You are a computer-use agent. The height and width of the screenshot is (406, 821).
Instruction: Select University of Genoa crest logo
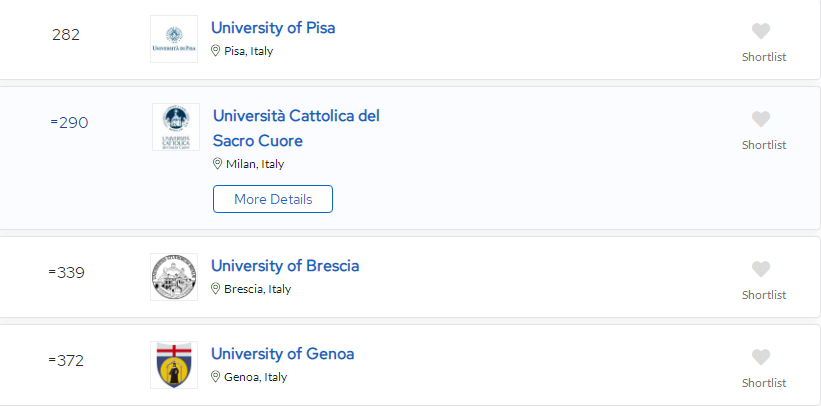pyautogui.click(x=174, y=365)
